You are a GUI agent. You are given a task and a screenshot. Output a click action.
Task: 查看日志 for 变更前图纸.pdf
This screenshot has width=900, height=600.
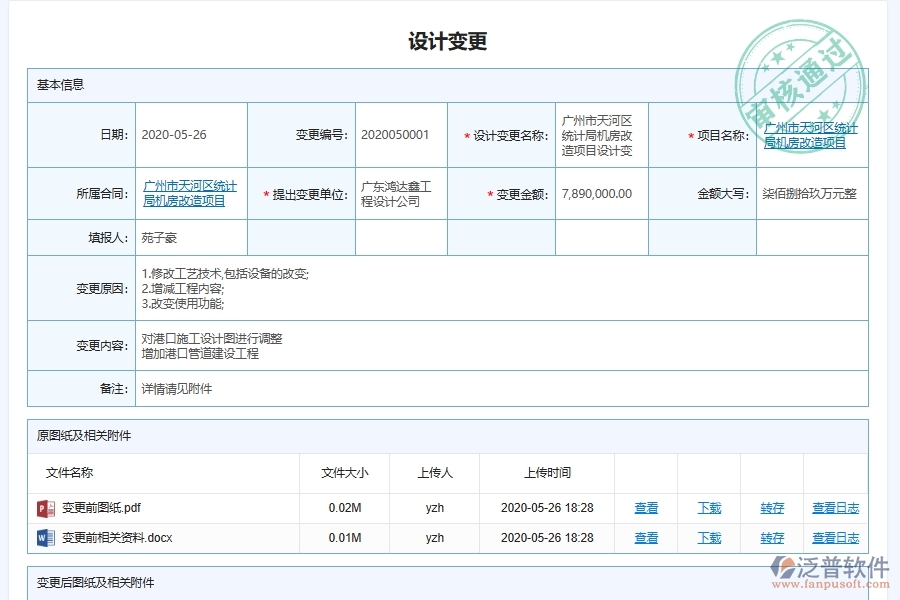(x=838, y=508)
